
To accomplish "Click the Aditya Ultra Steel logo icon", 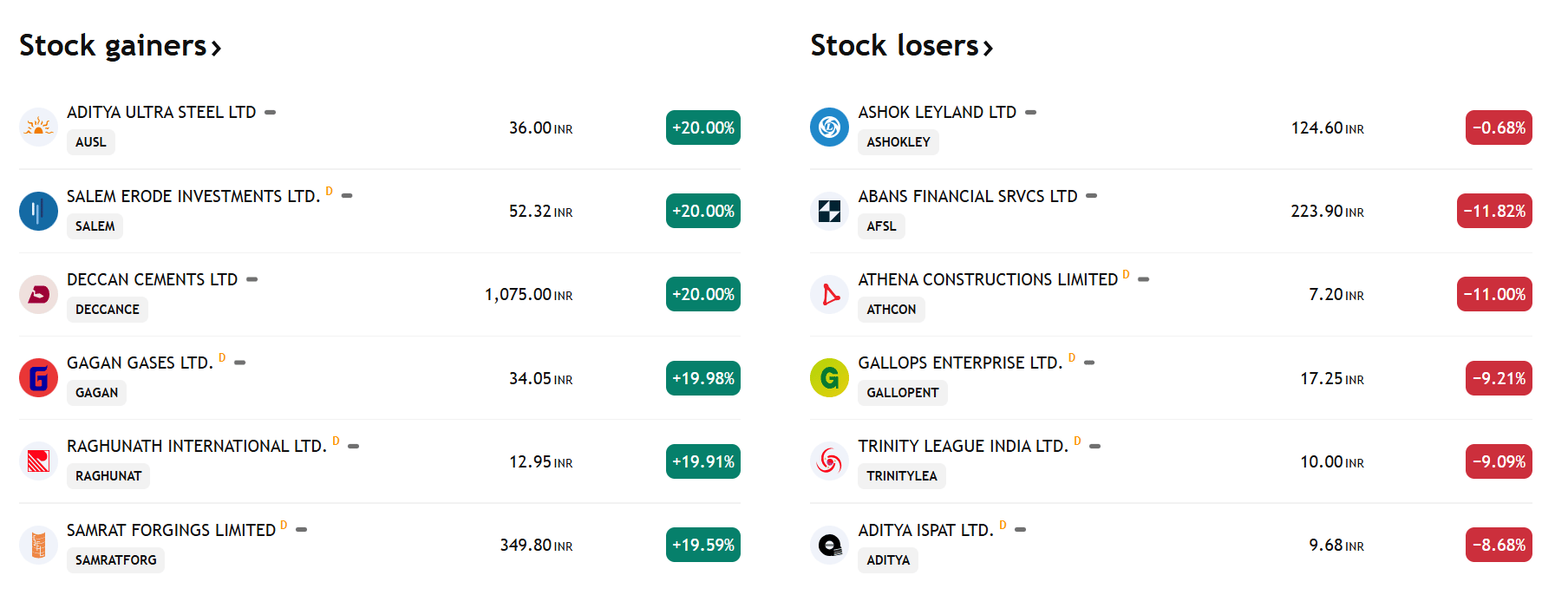I will pyautogui.click(x=38, y=127).
